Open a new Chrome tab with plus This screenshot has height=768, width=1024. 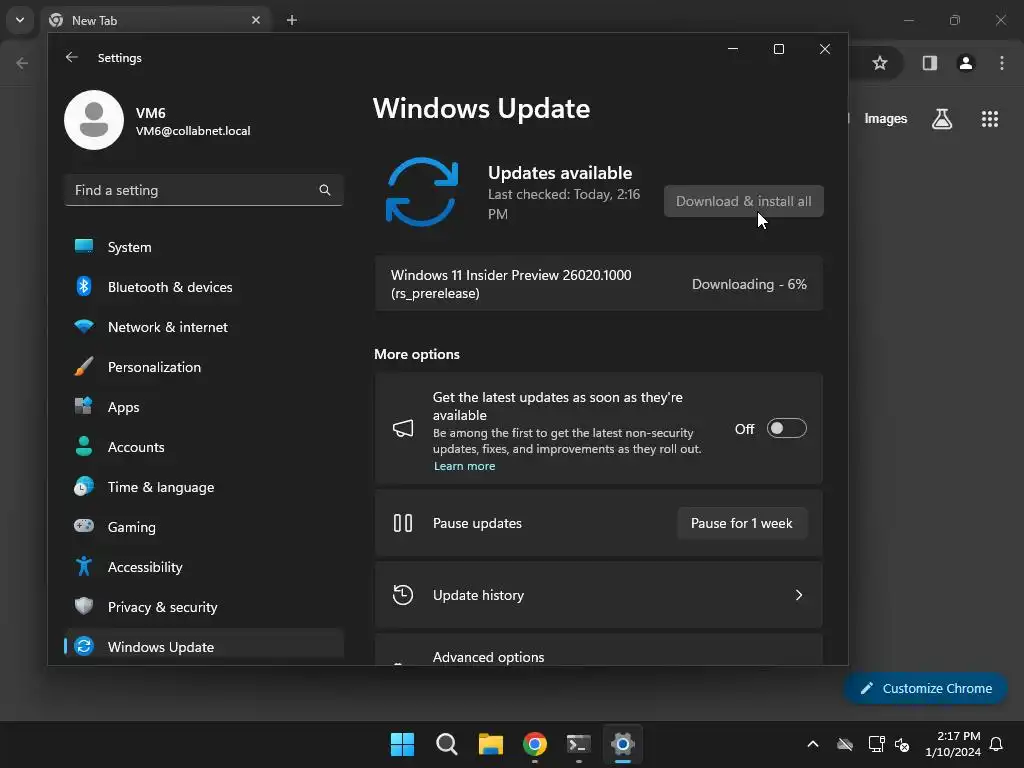[292, 20]
